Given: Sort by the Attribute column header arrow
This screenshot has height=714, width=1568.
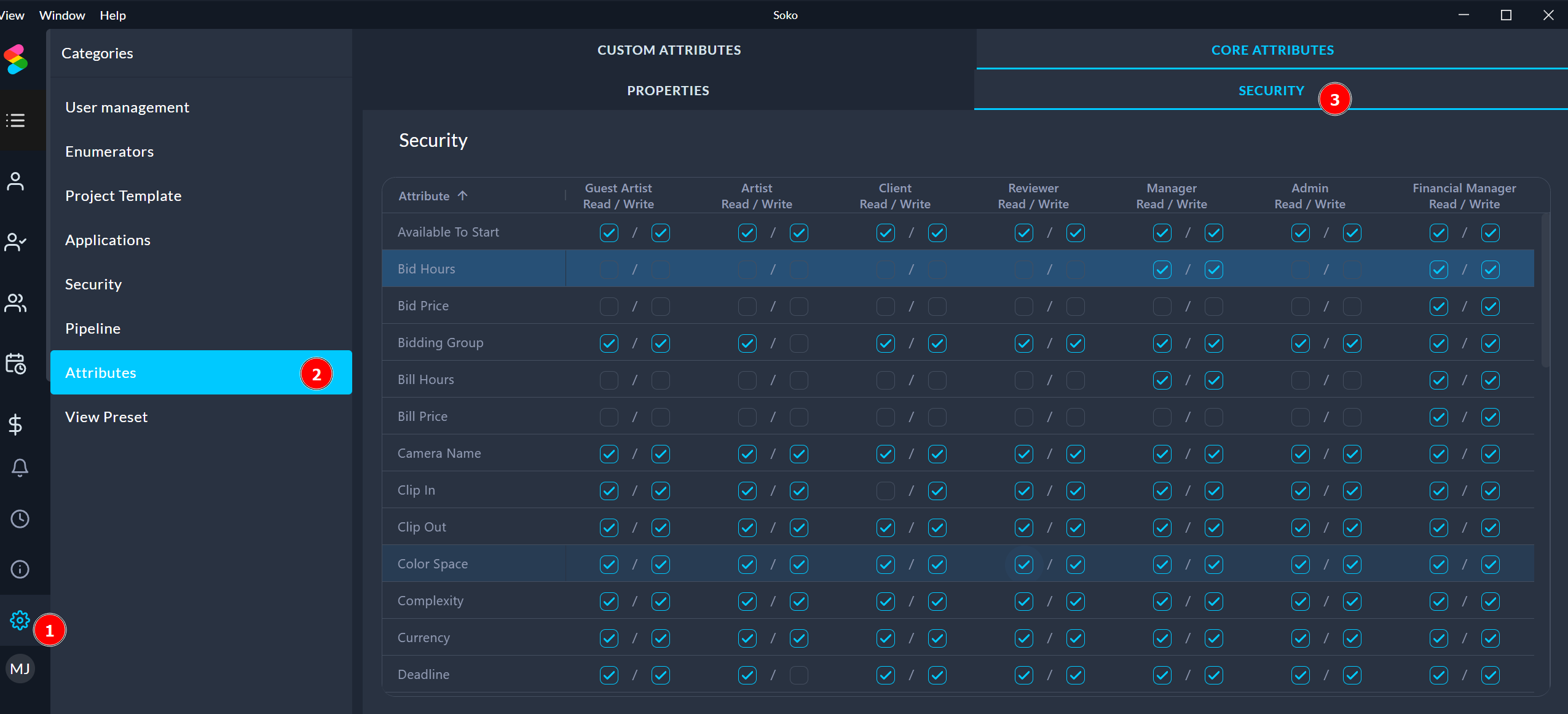Looking at the screenshot, I should pos(462,196).
